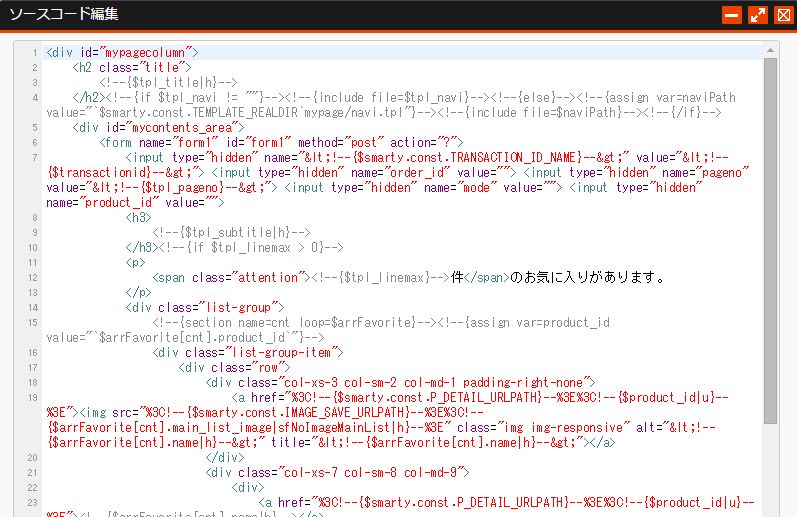Click the div class="row" line
797x517 pixels.
[234, 368]
